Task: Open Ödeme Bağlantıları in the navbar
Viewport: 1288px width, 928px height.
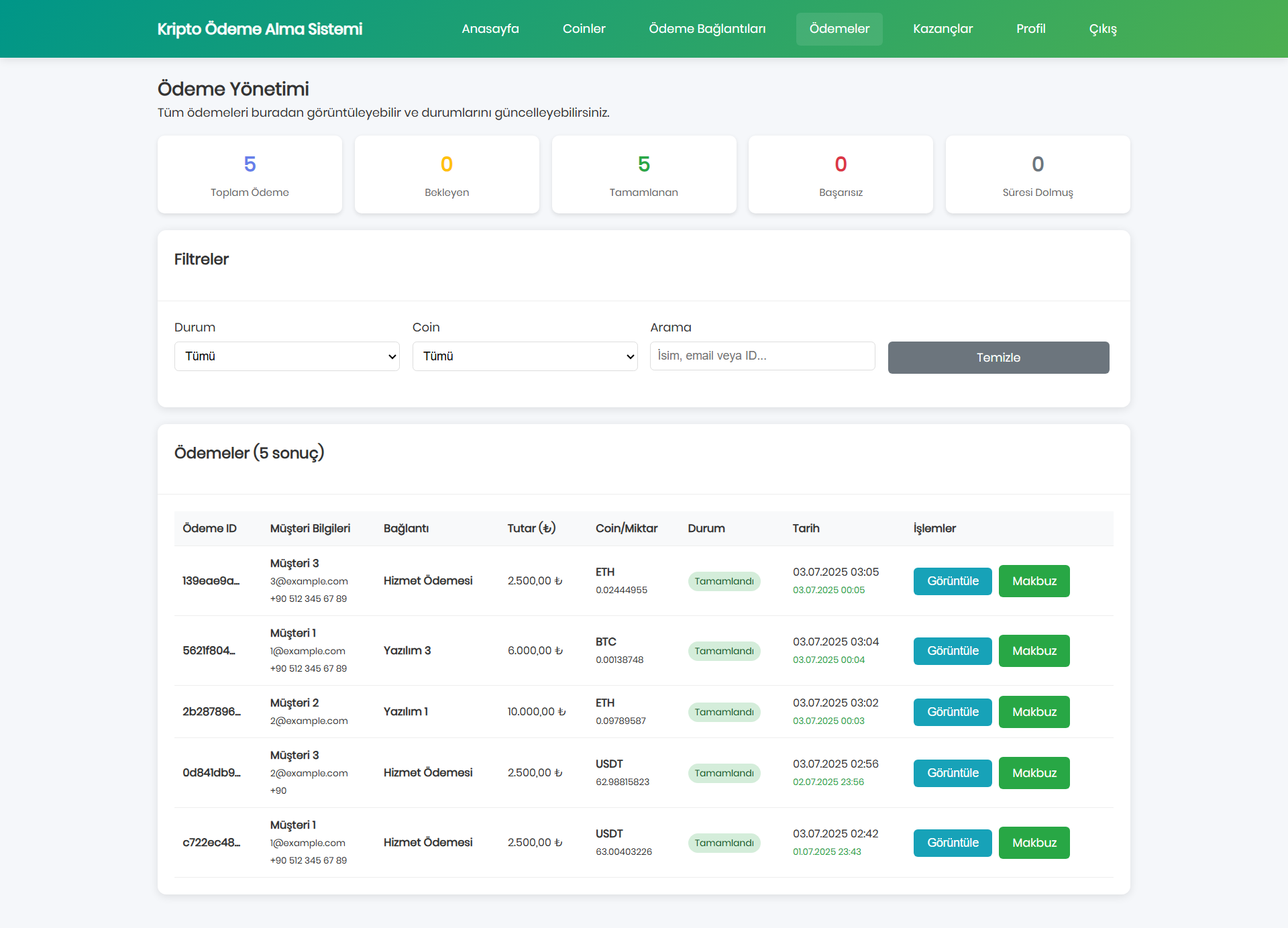Action: coord(707,29)
